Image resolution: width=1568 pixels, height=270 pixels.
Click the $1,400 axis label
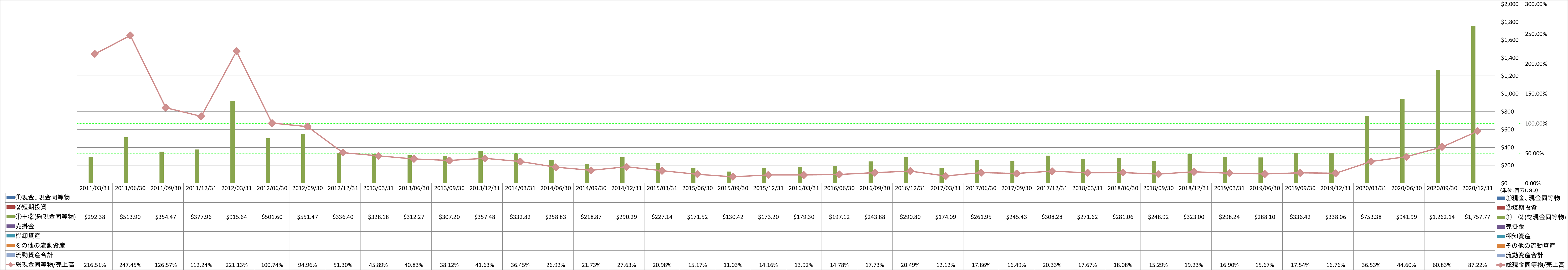point(1510,58)
